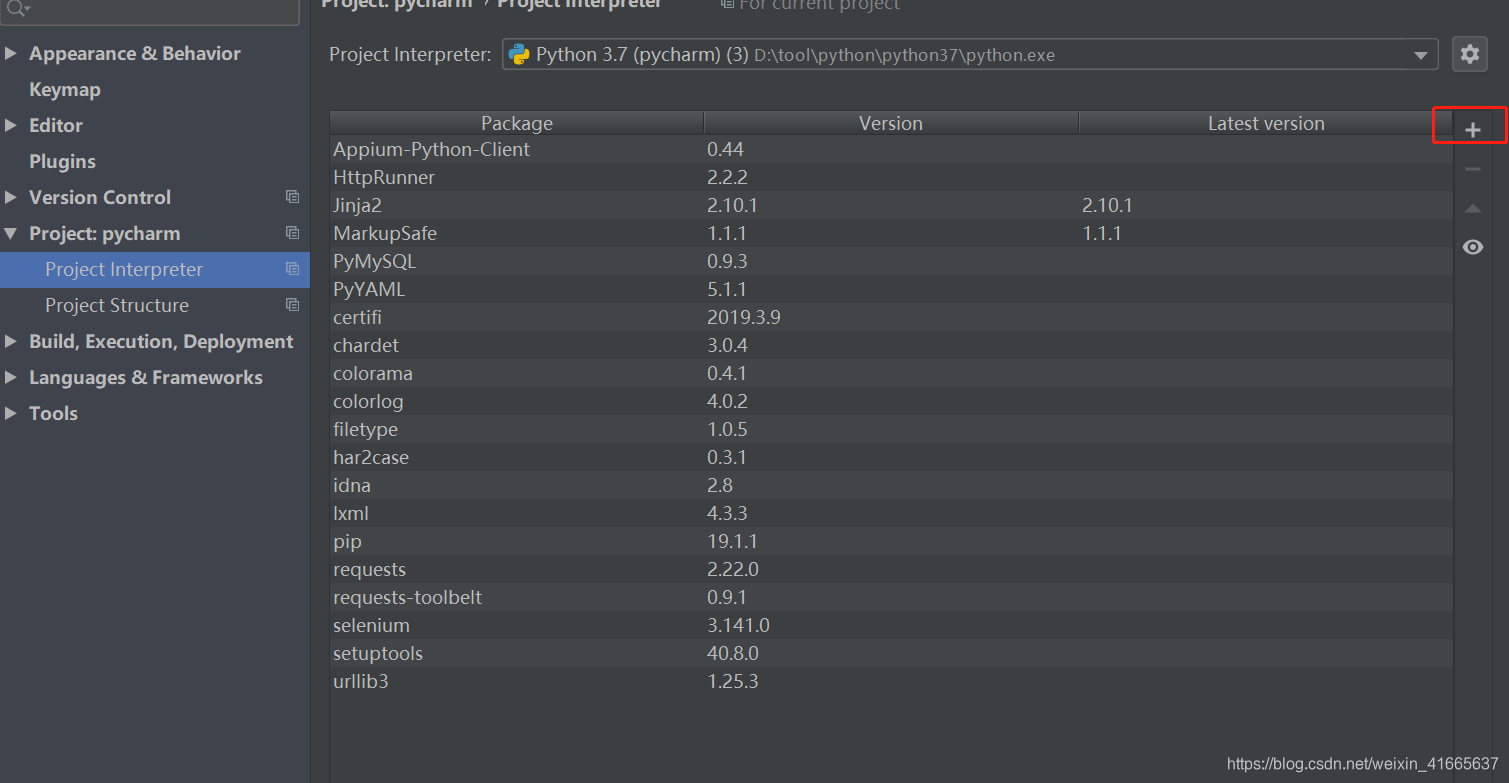Select the har2case package row
The height and width of the screenshot is (783, 1509).
click(892, 457)
